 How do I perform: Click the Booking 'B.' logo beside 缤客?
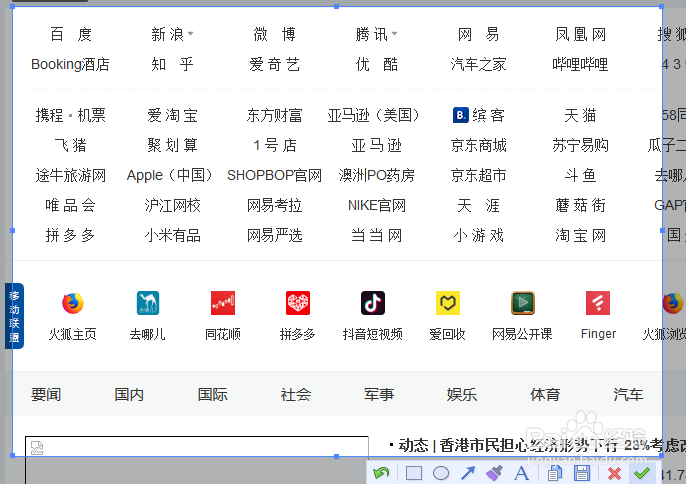pyautogui.click(x=460, y=115)
